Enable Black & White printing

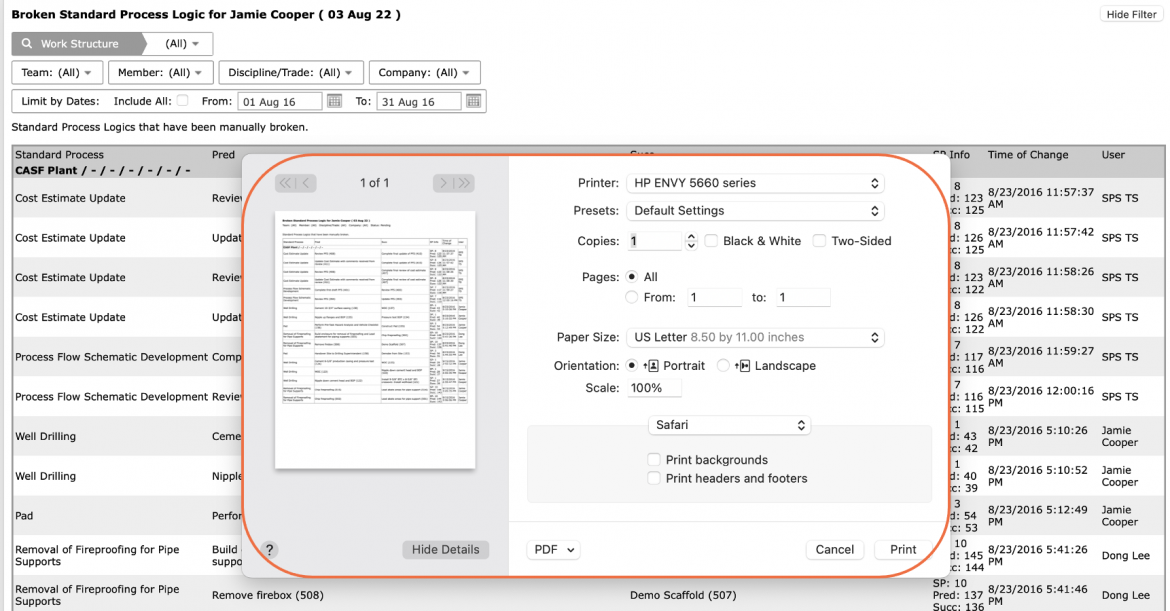click(711, 241)
